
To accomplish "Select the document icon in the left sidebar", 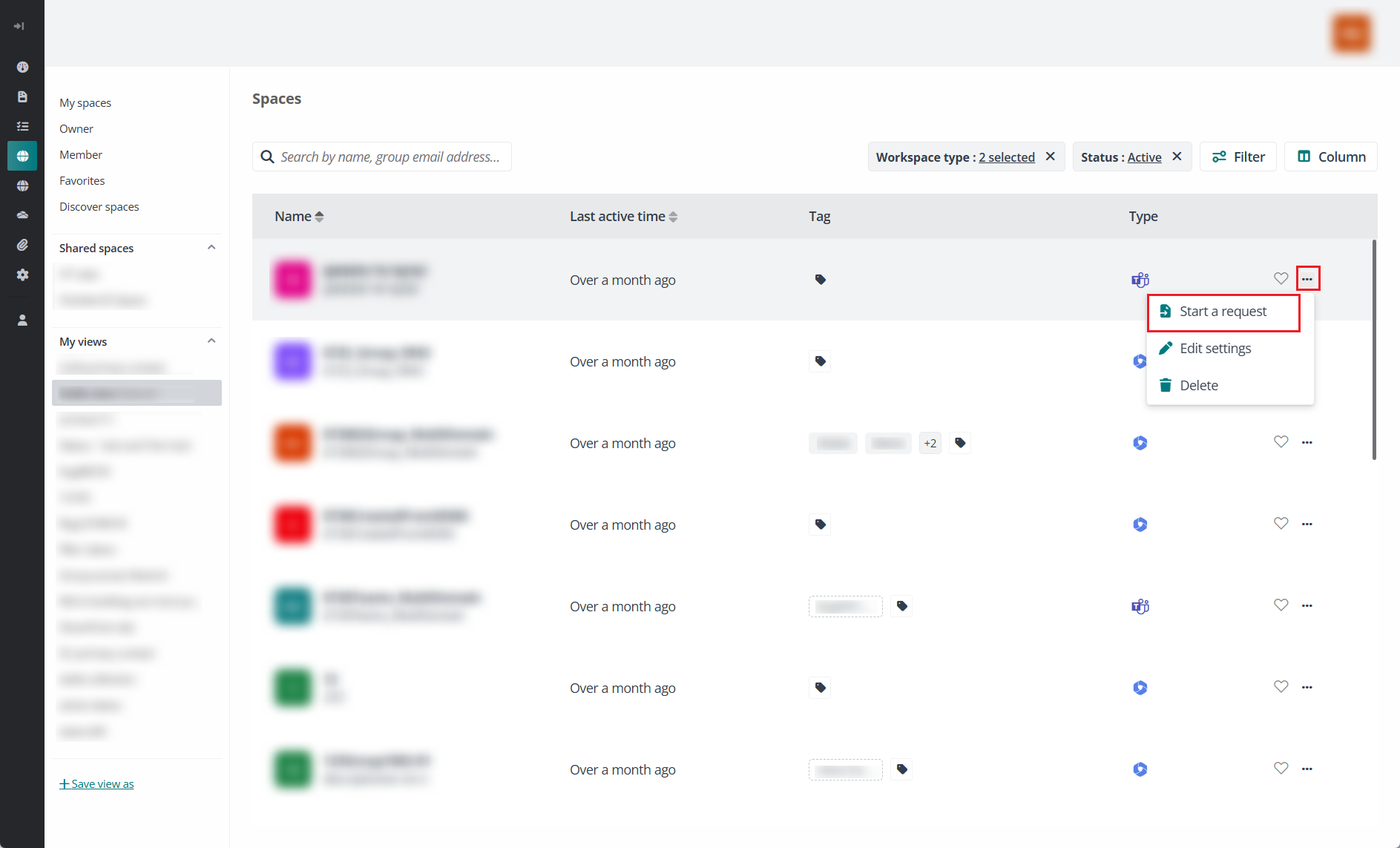I will click(x=22, y=96).
